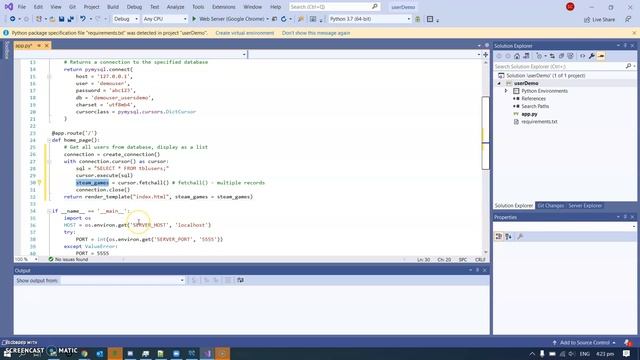Click the Undo arrow in the toolbar
Image resolution: width=640 pixels, height=360 pixels.
point(83,19)
